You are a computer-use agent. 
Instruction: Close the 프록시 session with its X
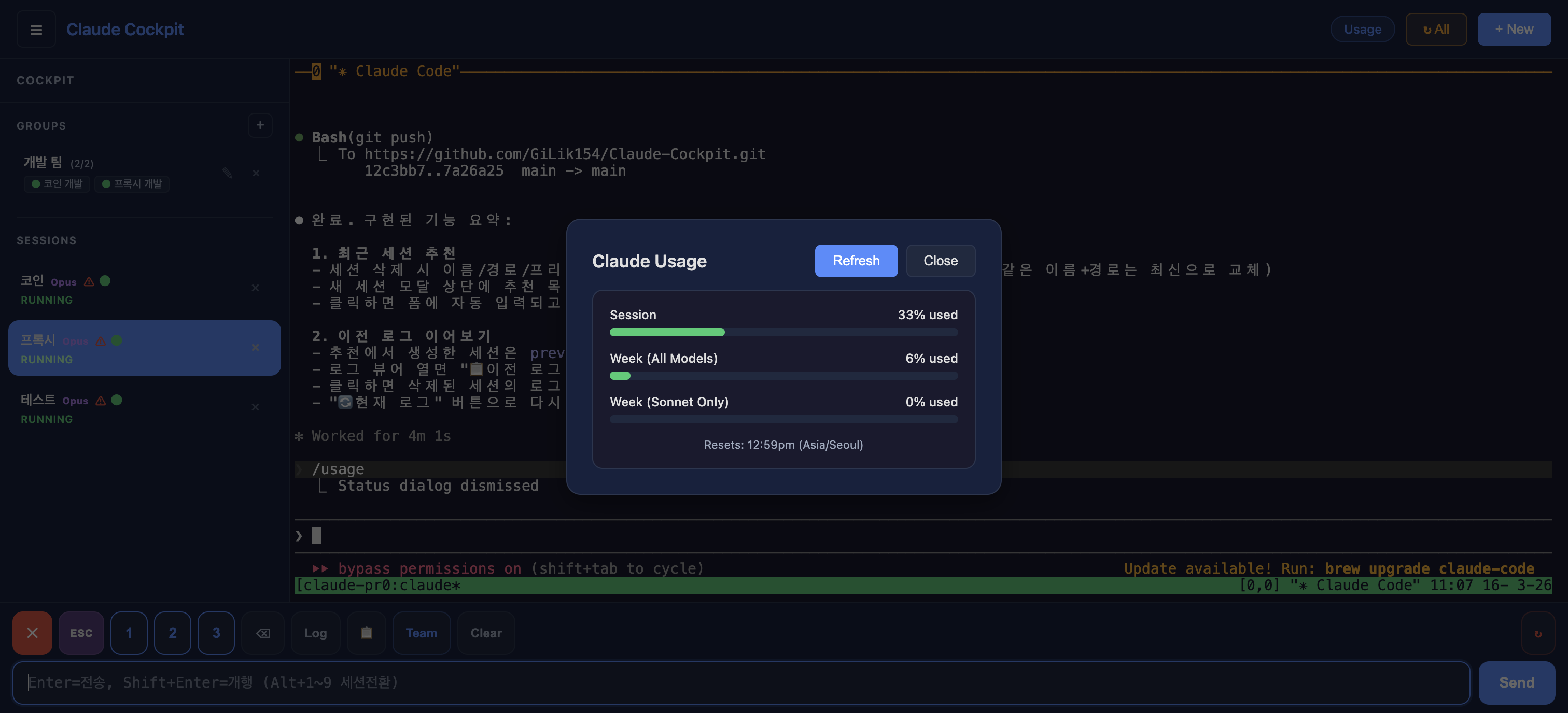point(256,347)
